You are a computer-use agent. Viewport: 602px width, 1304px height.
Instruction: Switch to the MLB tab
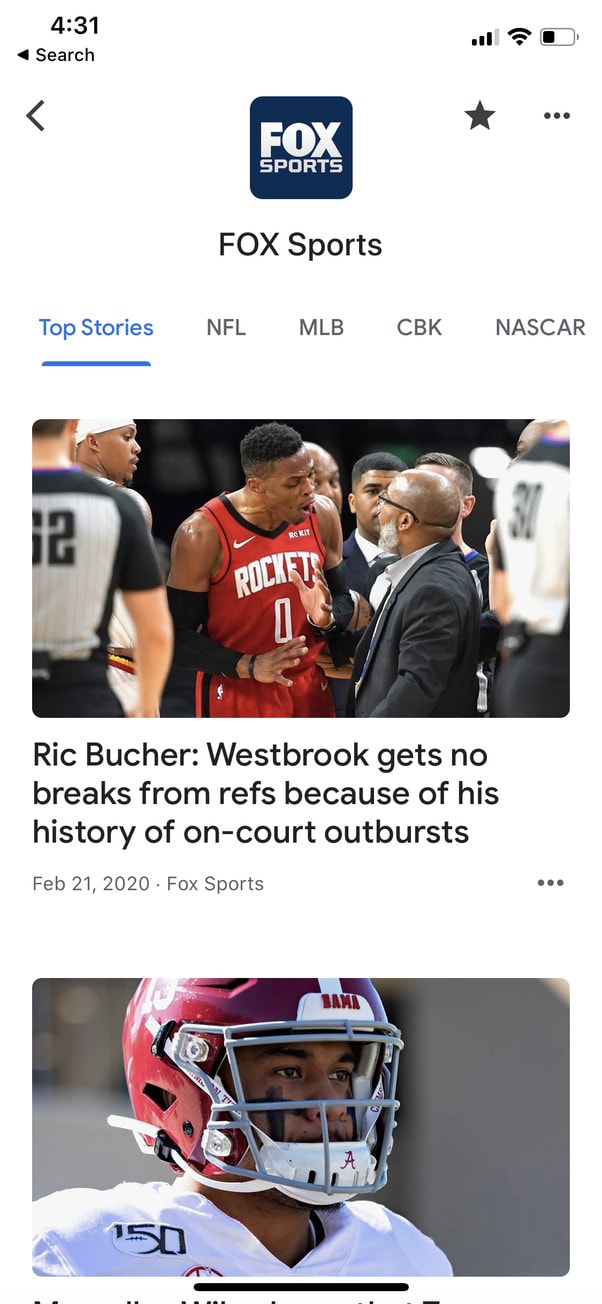[321, 328]
